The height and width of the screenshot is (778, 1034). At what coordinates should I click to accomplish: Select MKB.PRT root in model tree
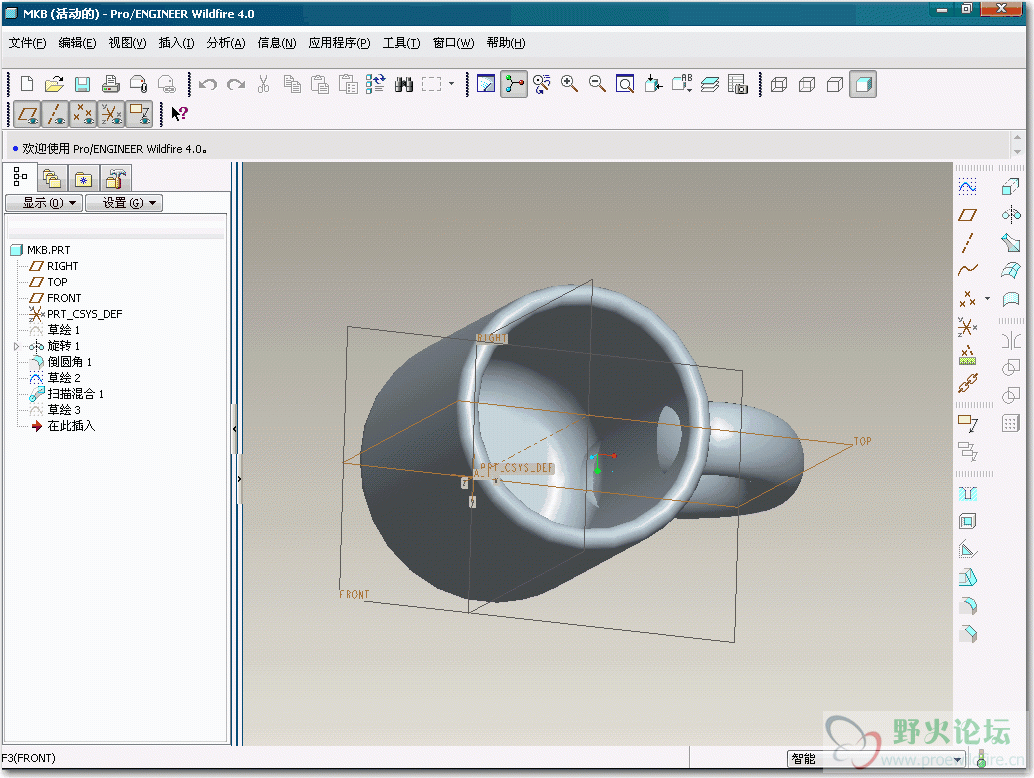[x=49, y=251]
